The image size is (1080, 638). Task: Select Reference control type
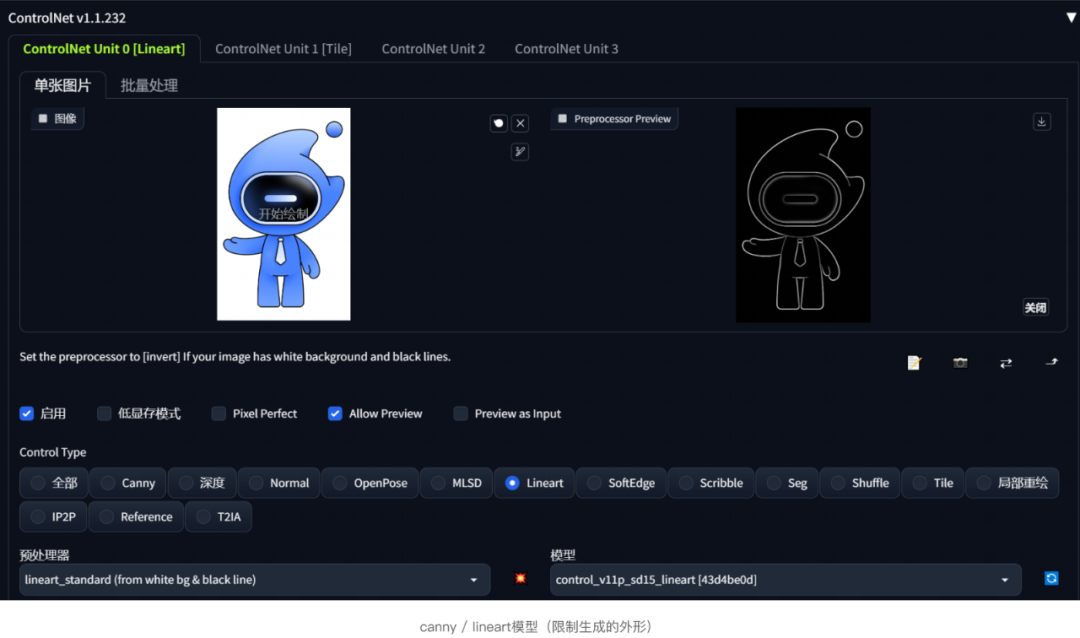(x=136, y=517)
